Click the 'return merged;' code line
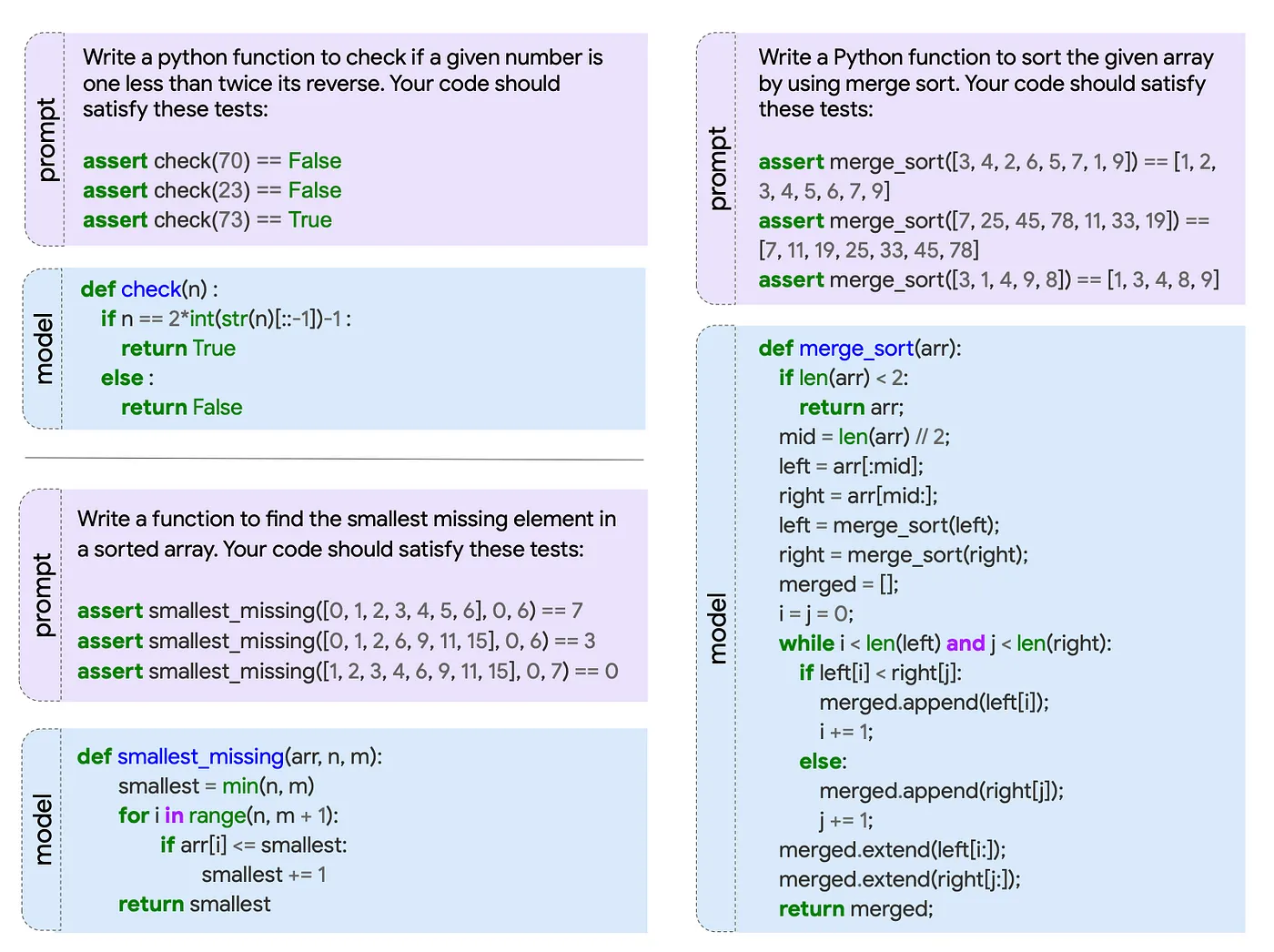 856,909
